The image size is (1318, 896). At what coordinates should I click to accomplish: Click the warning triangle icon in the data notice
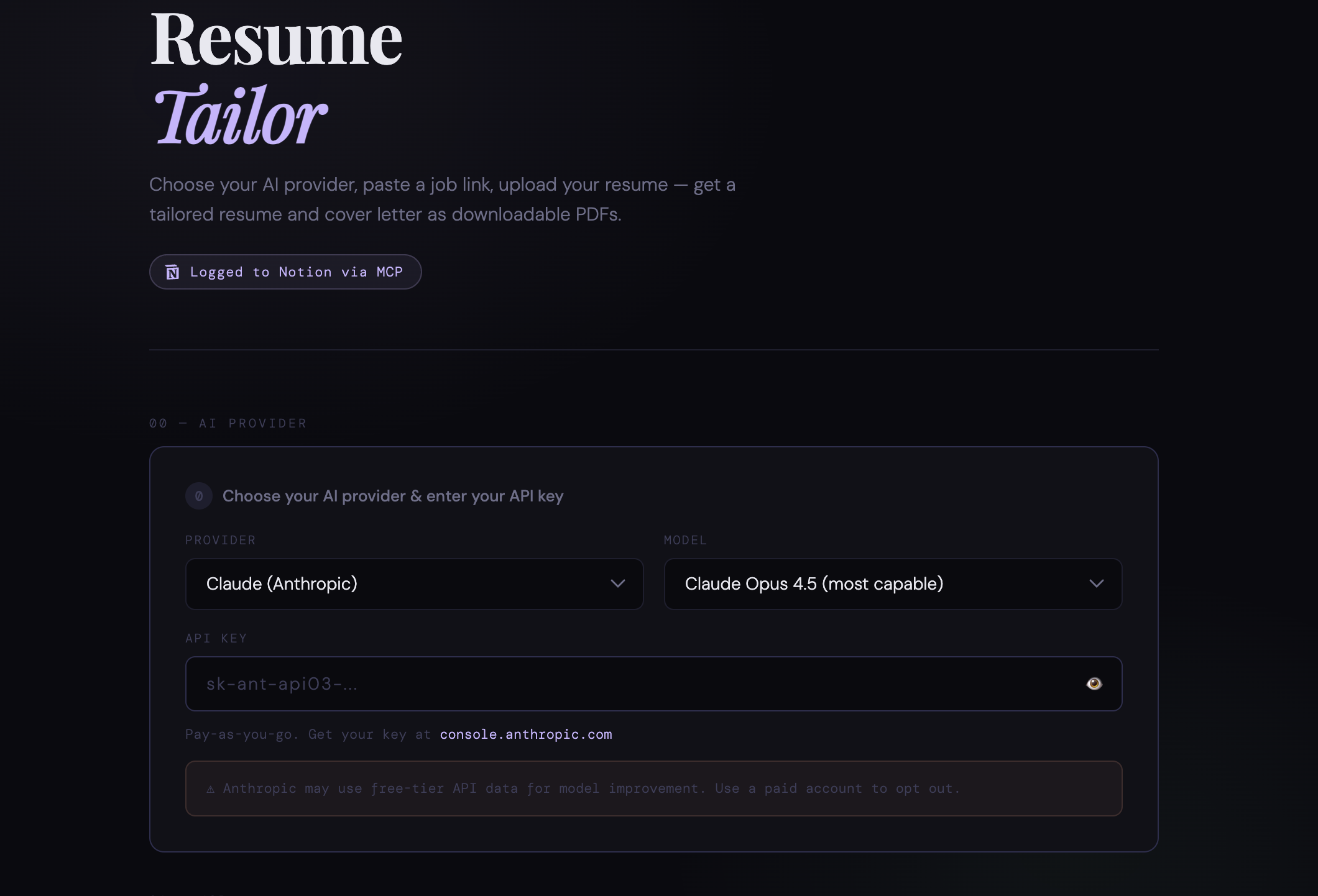tap(211, 788)
